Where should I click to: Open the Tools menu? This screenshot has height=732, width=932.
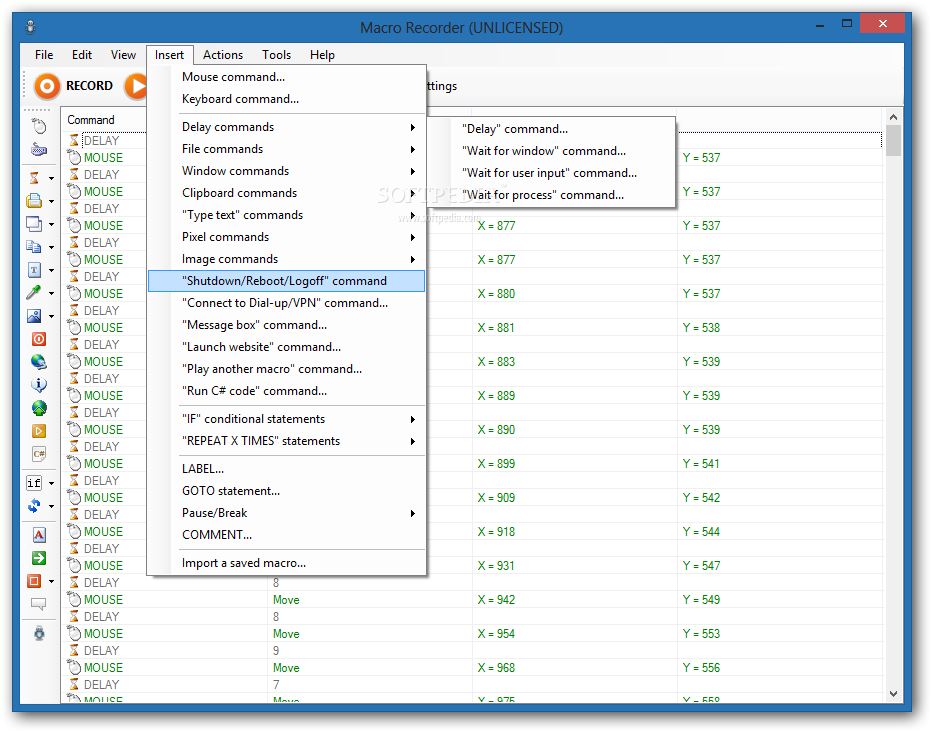point(276,55)
